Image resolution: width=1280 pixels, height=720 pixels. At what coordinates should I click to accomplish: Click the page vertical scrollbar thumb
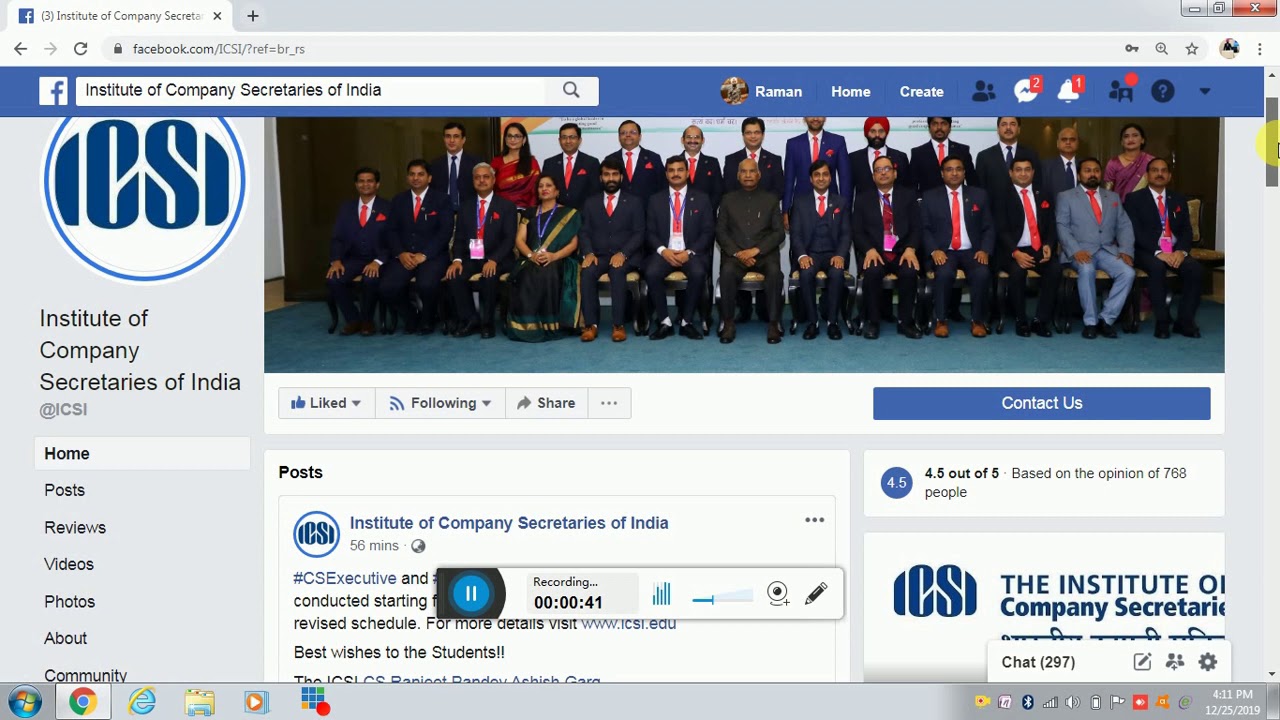click(1271, 142)
